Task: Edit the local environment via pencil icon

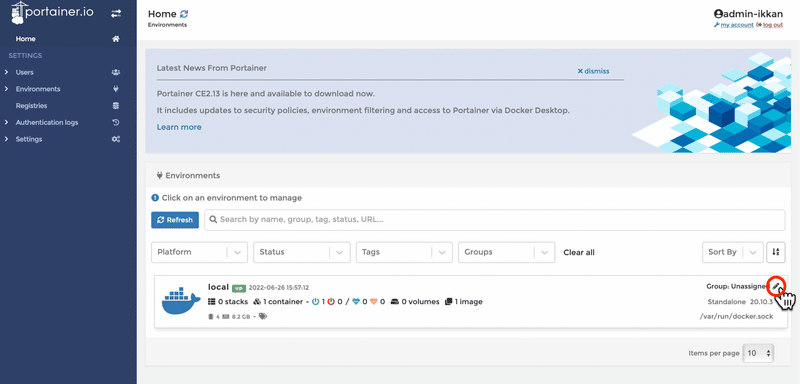Action: [x=776, y=286]
